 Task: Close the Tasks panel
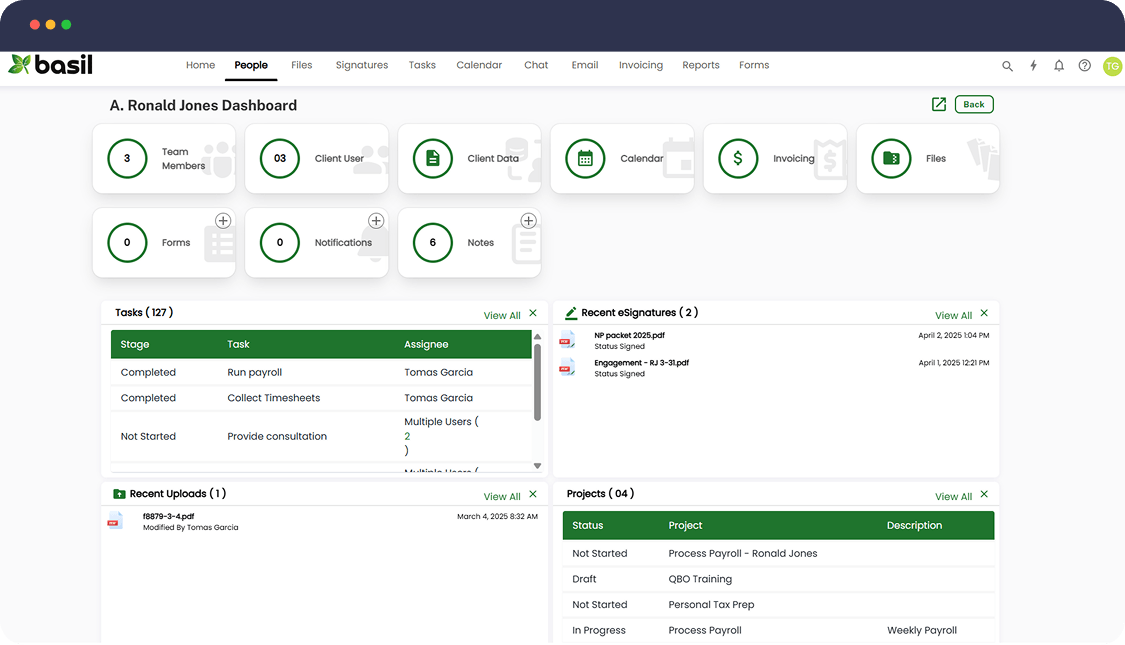533,314
